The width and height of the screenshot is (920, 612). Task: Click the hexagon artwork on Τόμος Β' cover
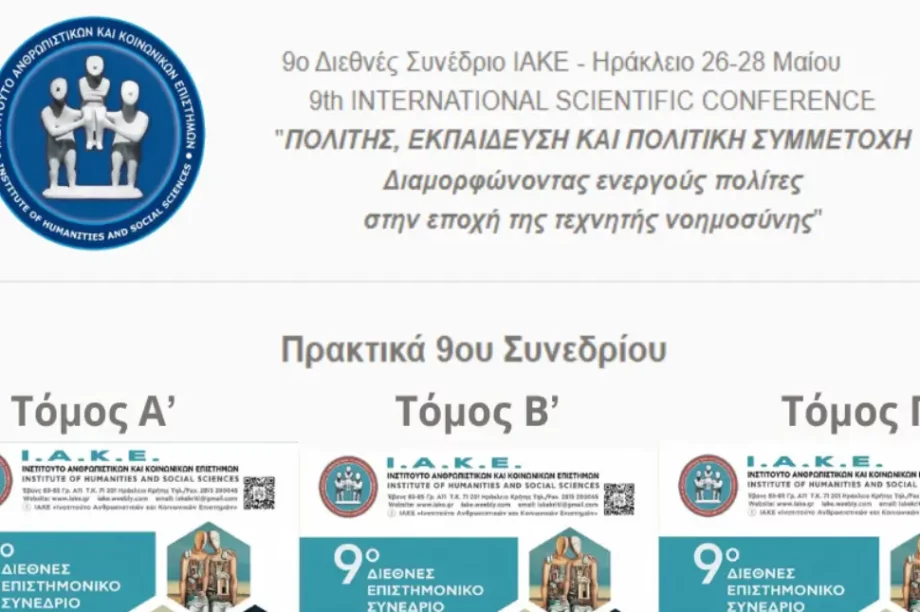point(569,570)
